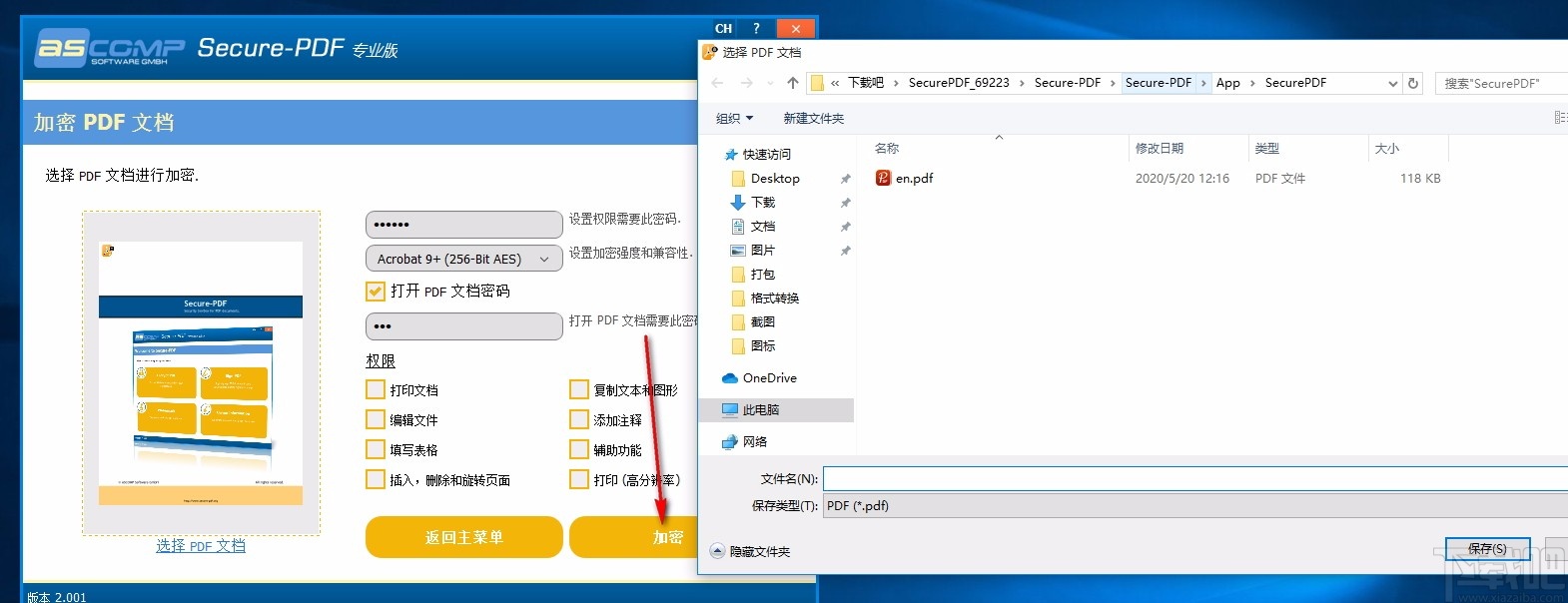Click SecurePDF_69223 breadcrumb segment
Image resolution: width=1568 pixels, height=603 pixels.
959,83
